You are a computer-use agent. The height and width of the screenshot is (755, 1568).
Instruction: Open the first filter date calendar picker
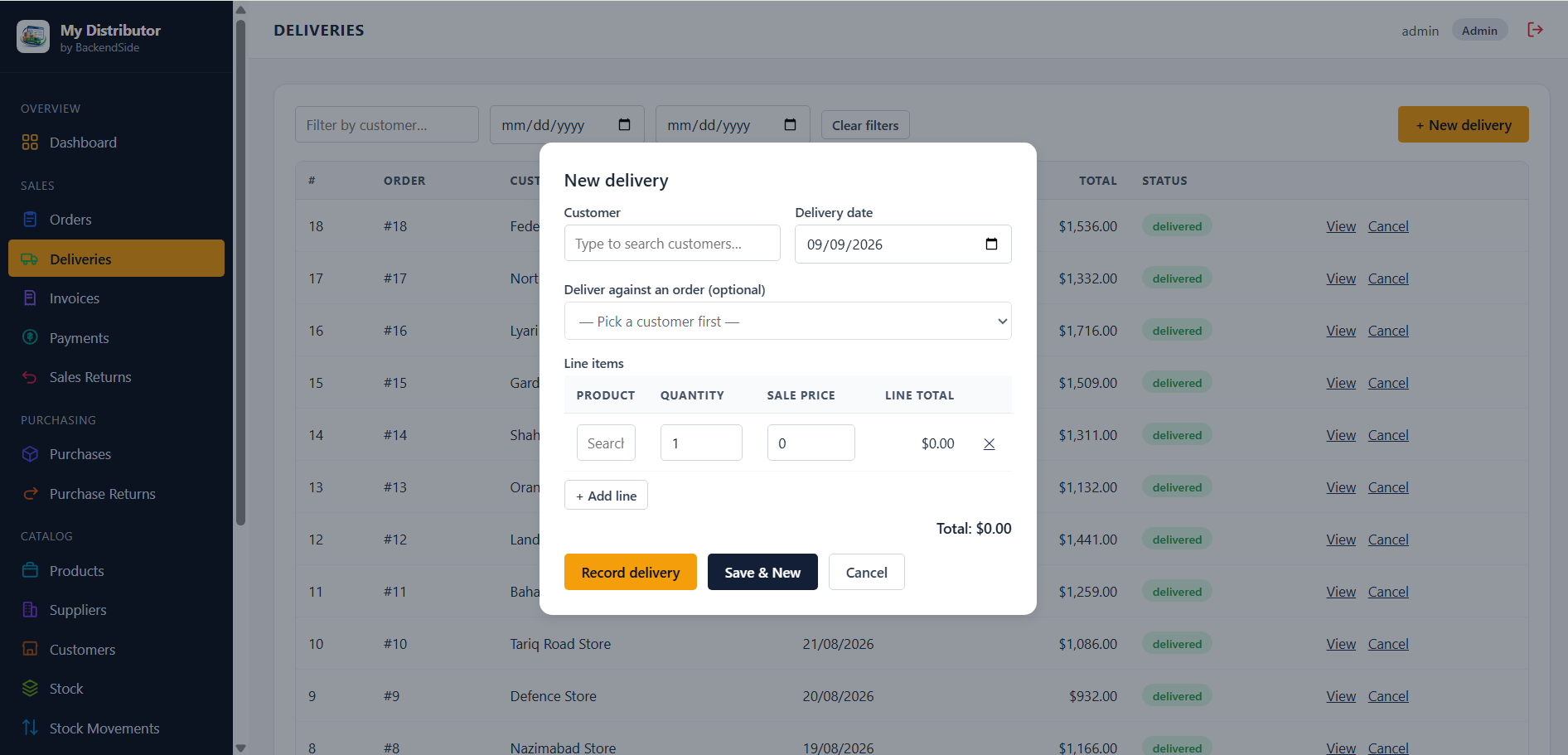point(624,124)
